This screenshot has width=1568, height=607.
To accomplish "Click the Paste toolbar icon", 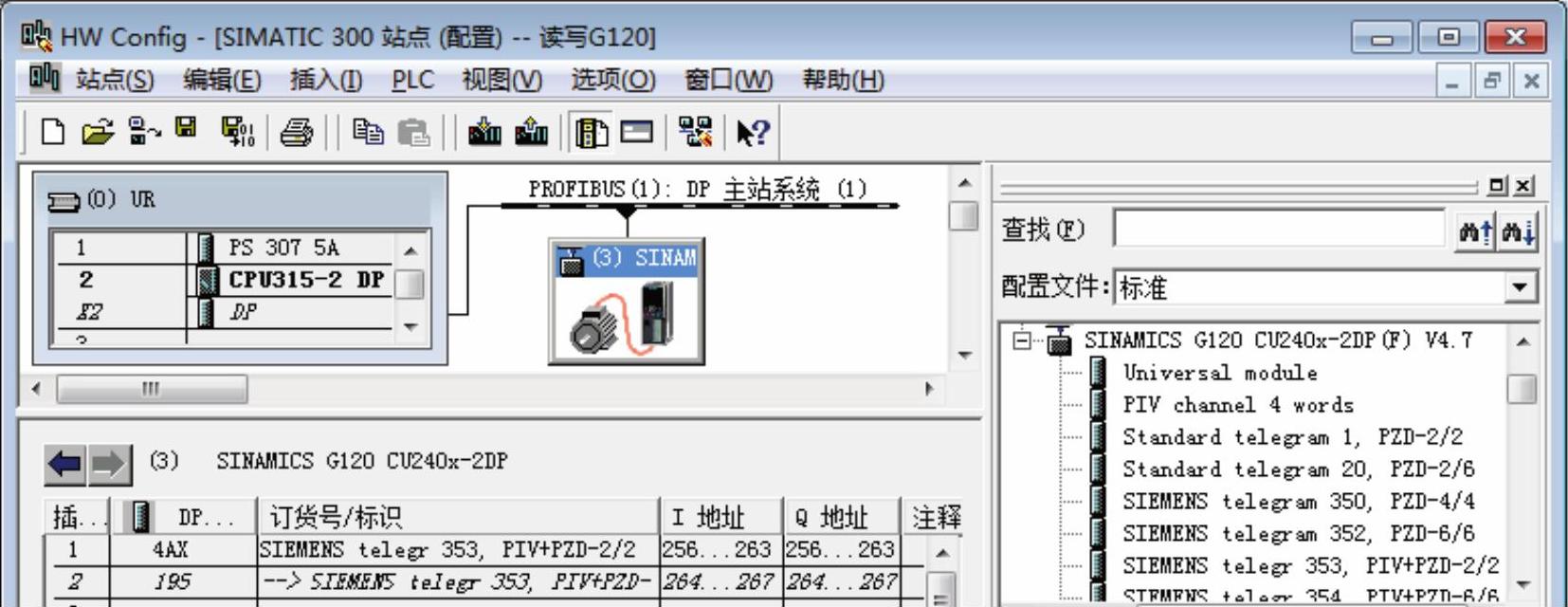I will [413, 132].
